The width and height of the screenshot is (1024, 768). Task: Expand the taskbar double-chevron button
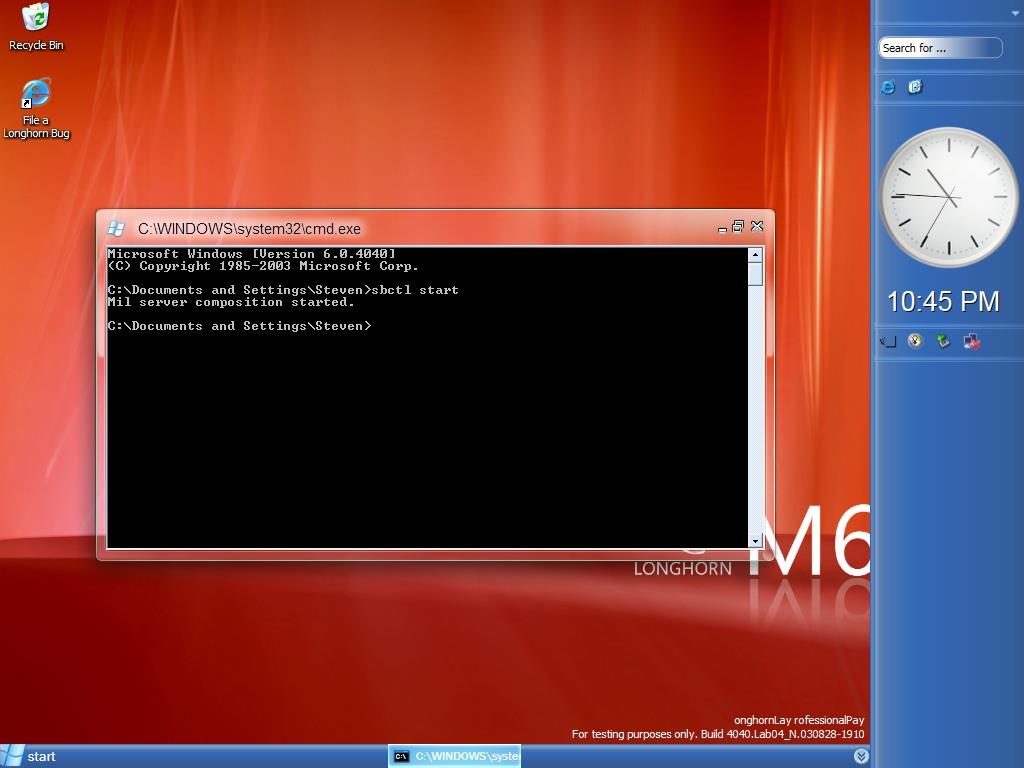(x=861, y=756)
